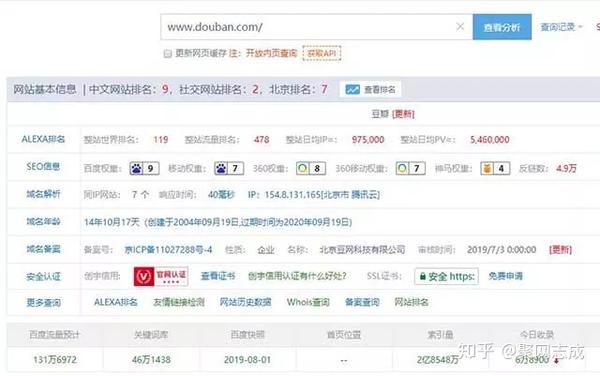
Task: Click keyword count 46万1438
Action: click(x=151, y=360)
